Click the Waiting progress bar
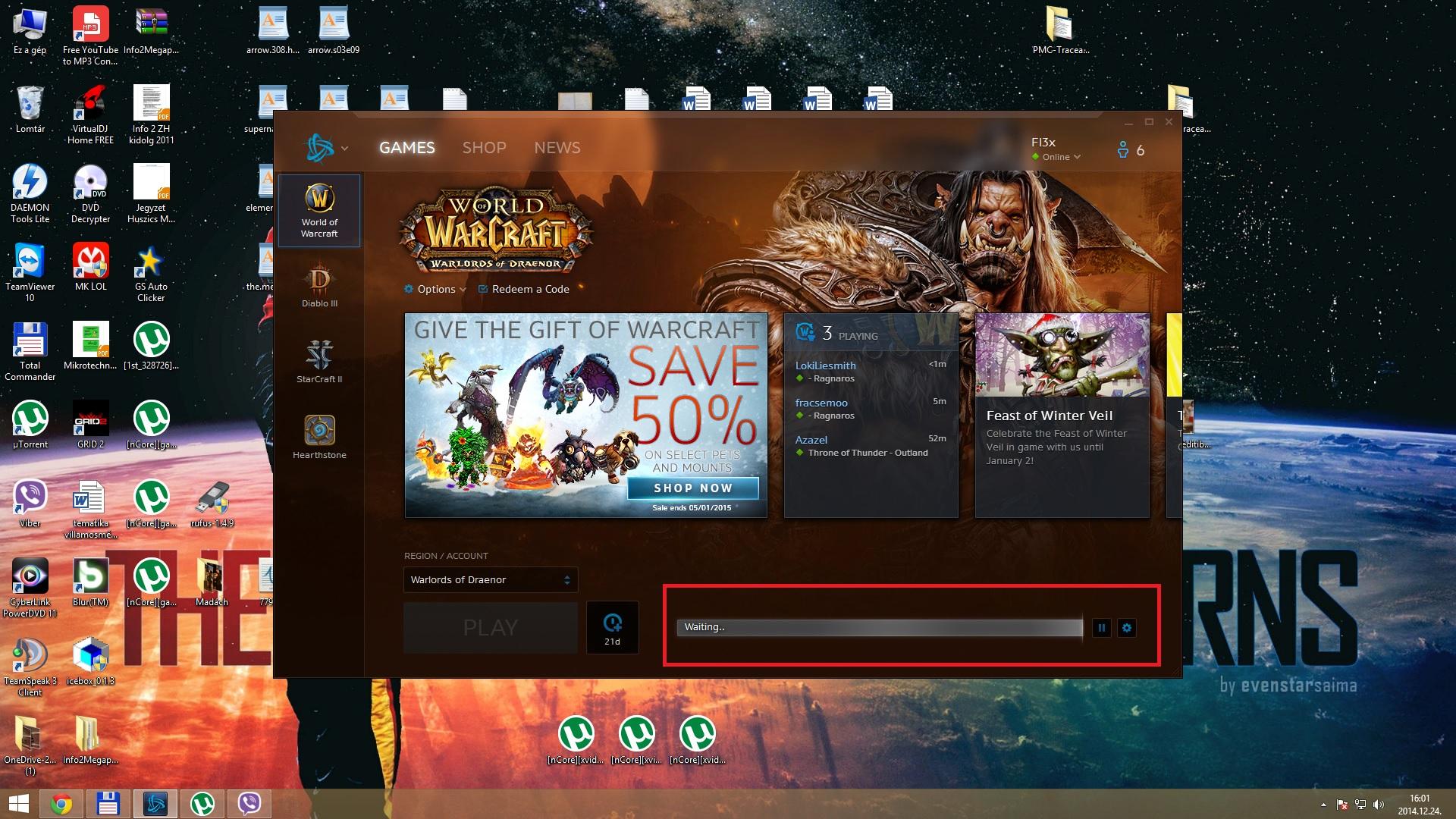The image size is (1456, 819). (880, 628)
